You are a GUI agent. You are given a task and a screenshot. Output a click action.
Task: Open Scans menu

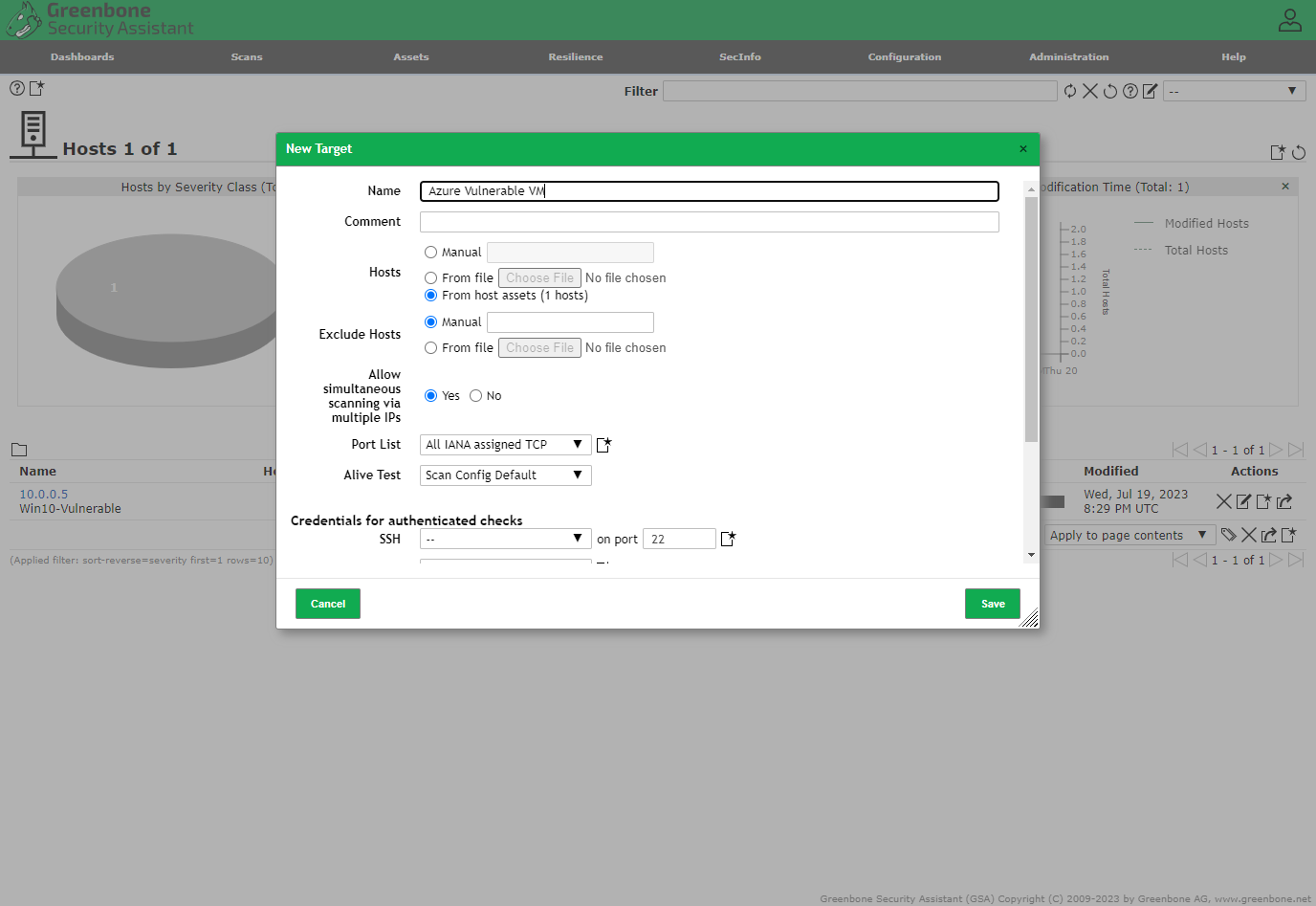247,57
